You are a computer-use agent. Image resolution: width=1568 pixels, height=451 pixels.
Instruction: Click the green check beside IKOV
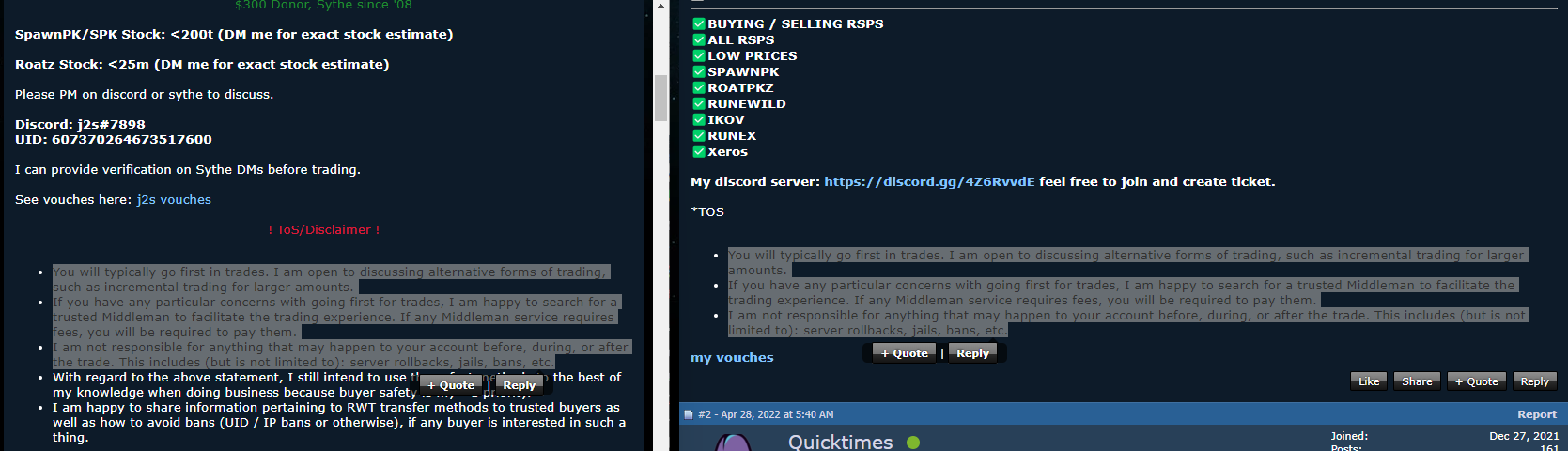click(x=699, y=119)
